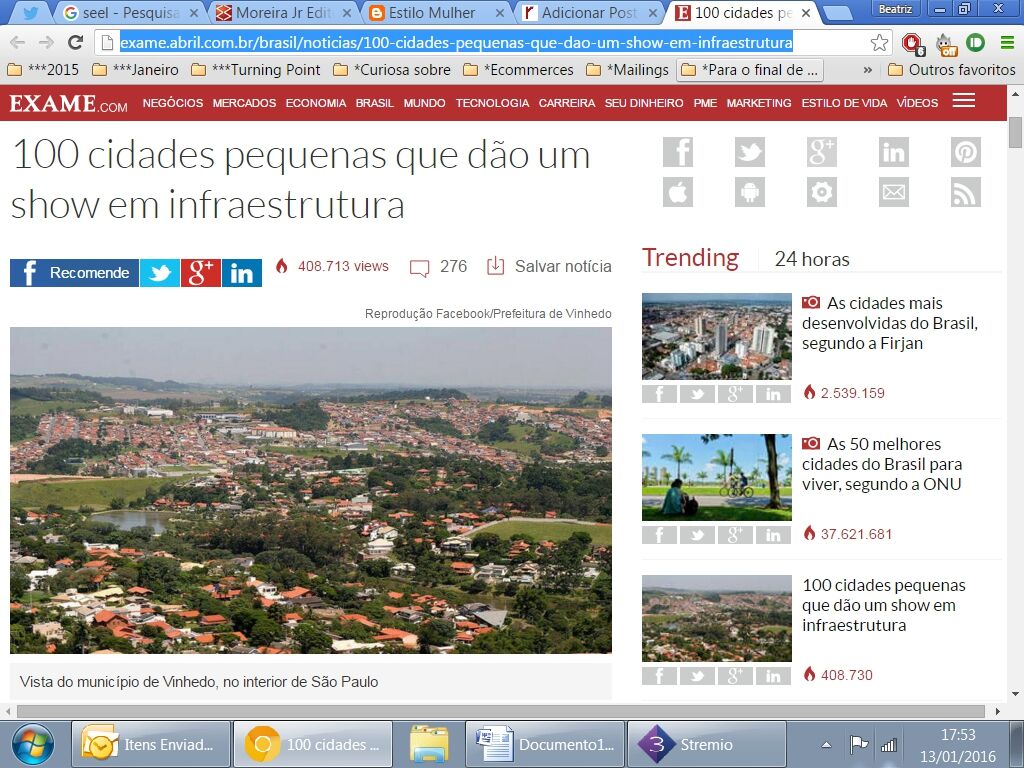Show hidden system tray icons
1024x768 pixels.
click(x=826, y=744)
